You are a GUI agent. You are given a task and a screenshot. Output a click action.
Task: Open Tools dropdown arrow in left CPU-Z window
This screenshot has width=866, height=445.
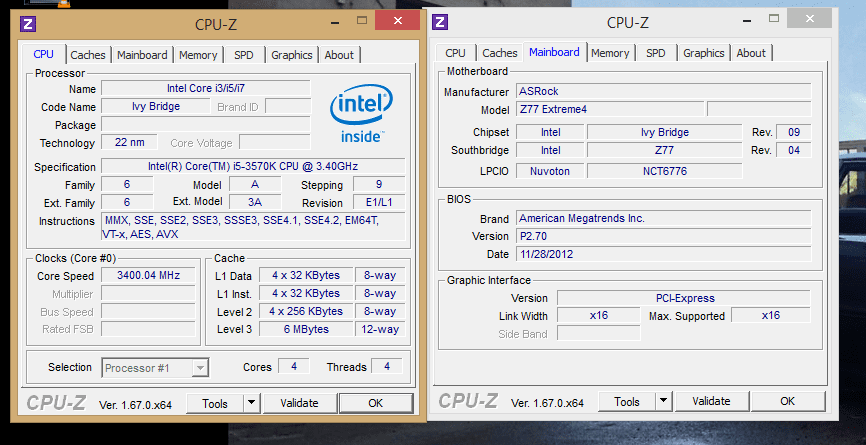click(251, 403)
